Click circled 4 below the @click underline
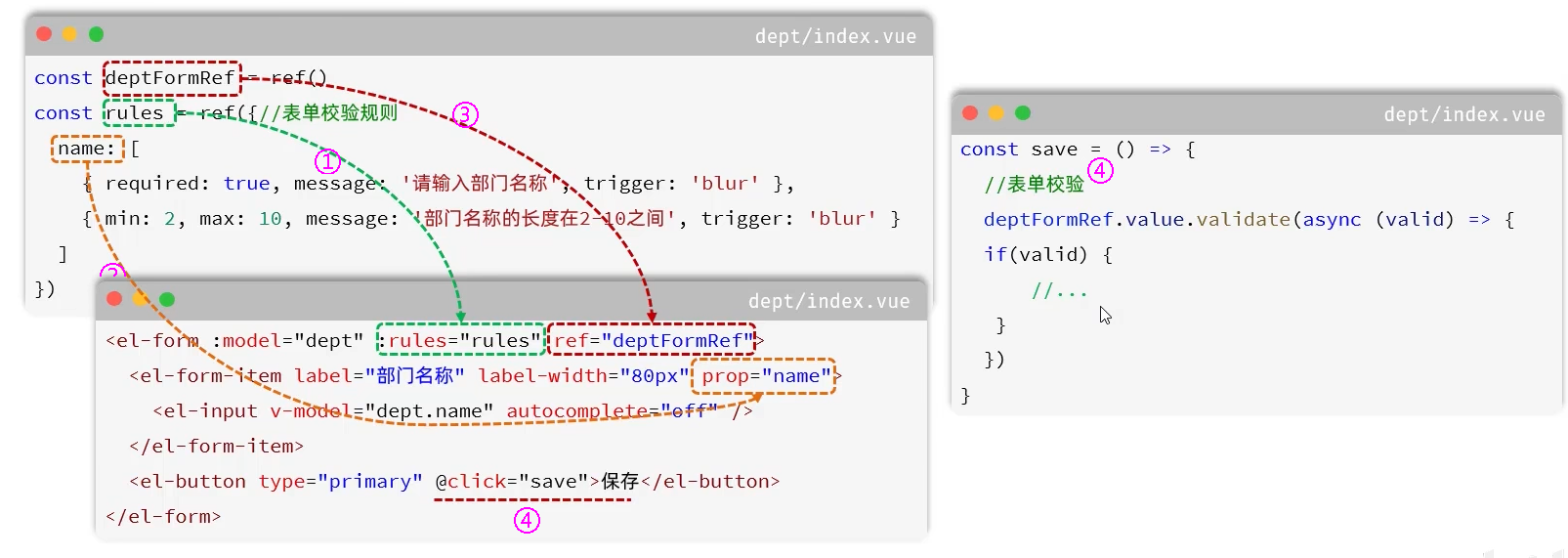Screen dimensions: 1568x558 pos(527,520)
